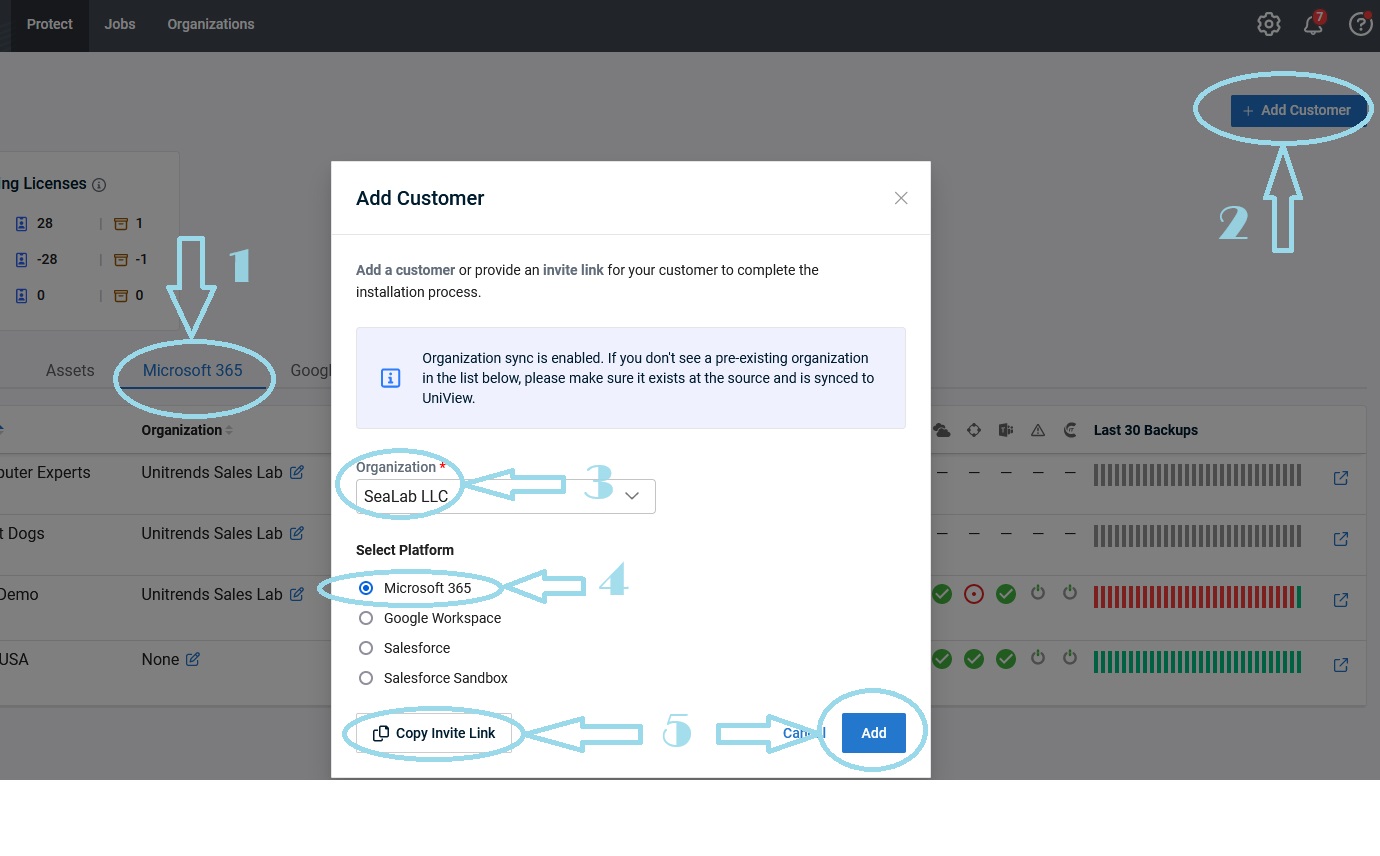This screenshot has height=856, width=1380.
Task: Click Demo row power icon in last status column
Action: point(1070,593)
